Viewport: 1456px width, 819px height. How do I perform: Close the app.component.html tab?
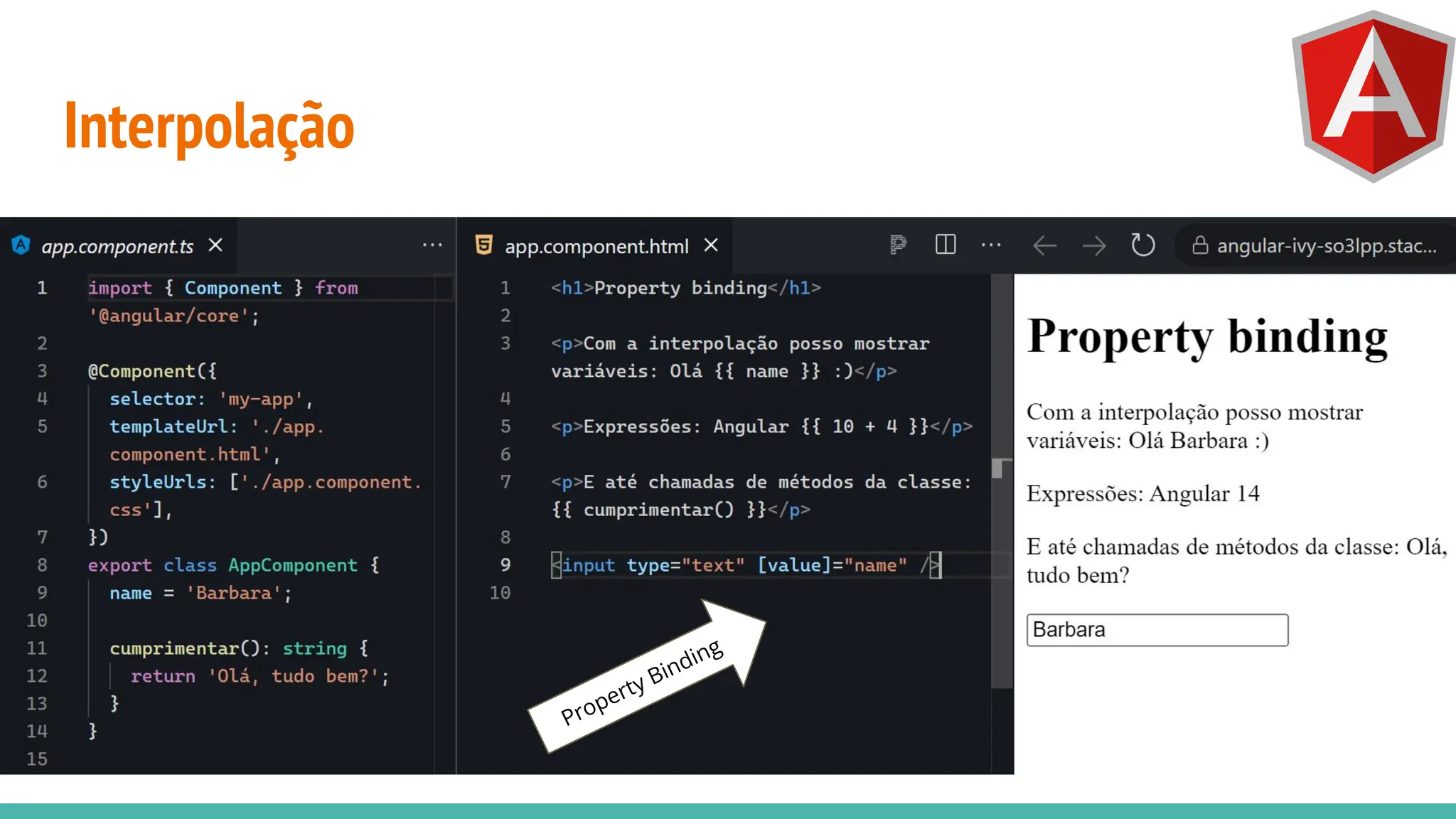(711, 245)
